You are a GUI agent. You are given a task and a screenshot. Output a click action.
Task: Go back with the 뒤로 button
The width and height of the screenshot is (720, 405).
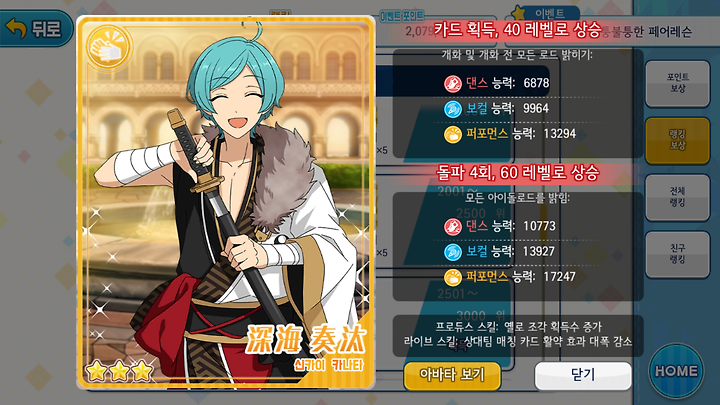point(36,28)
